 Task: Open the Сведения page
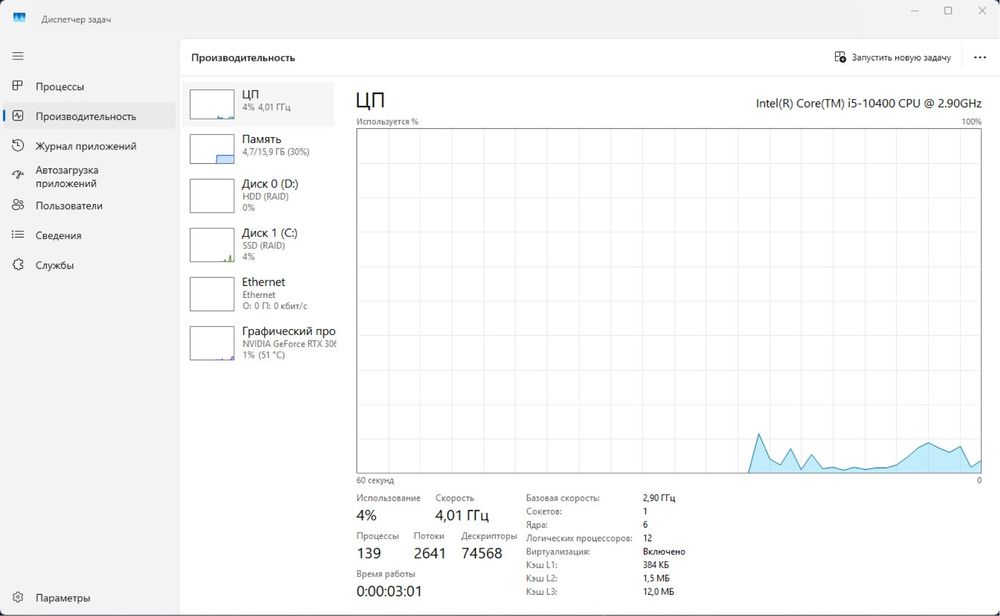pyautogui.click(x=89, y=235)
